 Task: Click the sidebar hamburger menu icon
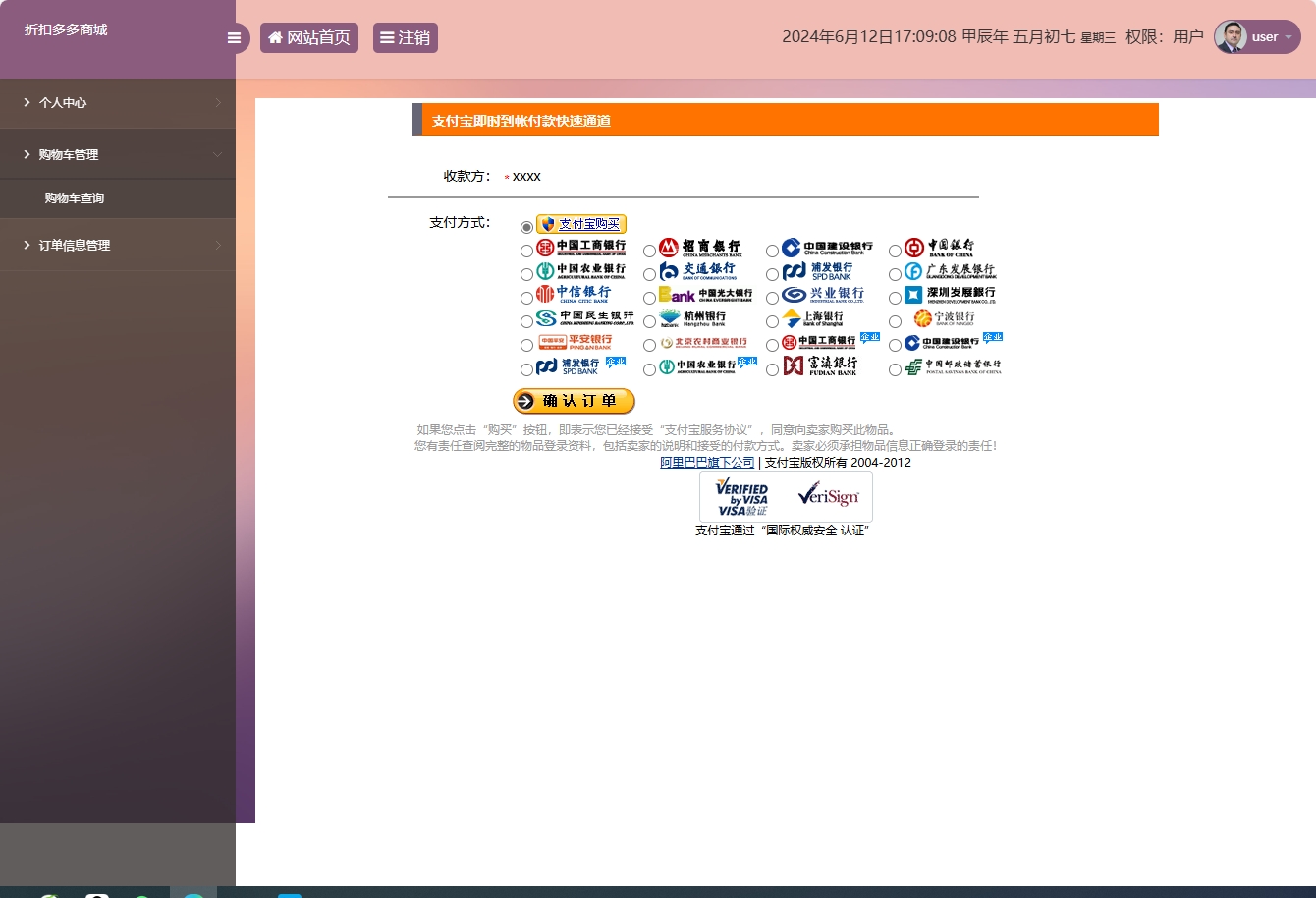click(234, 37)
